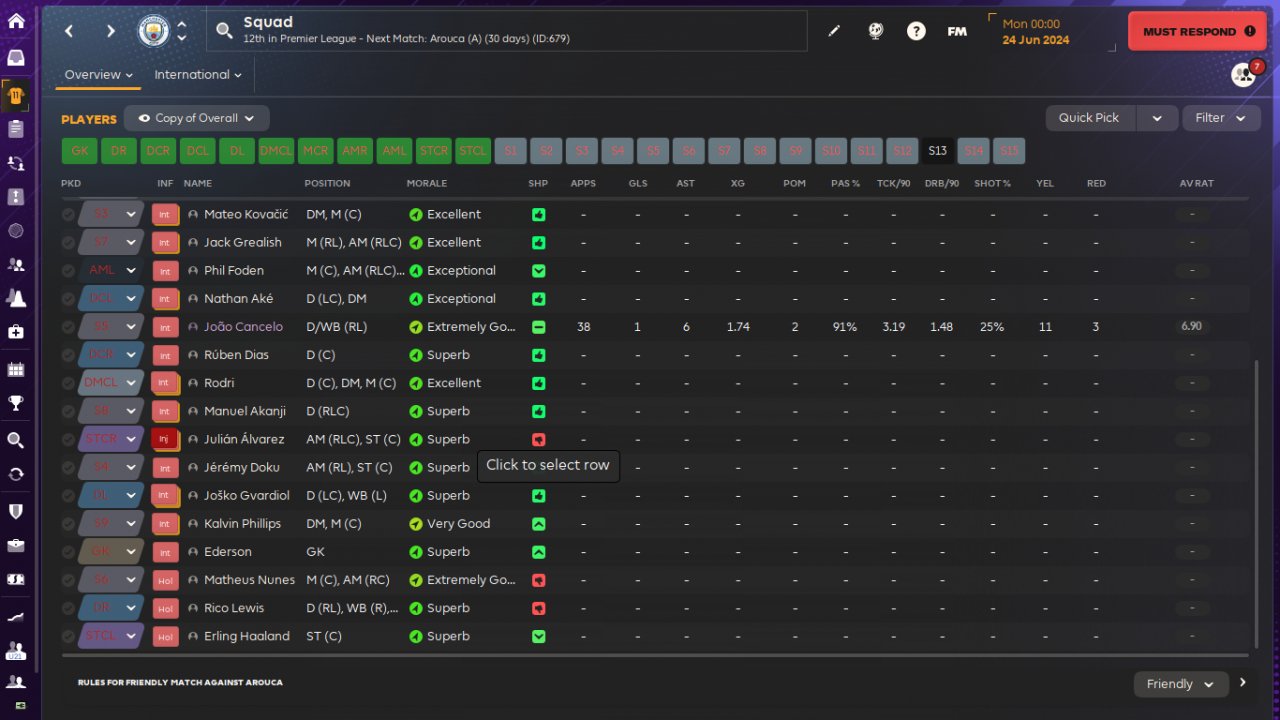Open the staff notifications icon with badge 7
The width and height of the screenshot is (1280, 720).
pyautogui.click(x=1244, y=74)
